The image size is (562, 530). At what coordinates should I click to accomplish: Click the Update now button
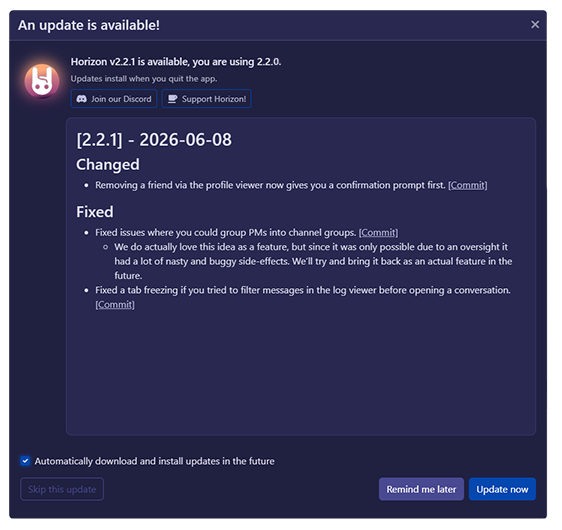coord(502,489)
